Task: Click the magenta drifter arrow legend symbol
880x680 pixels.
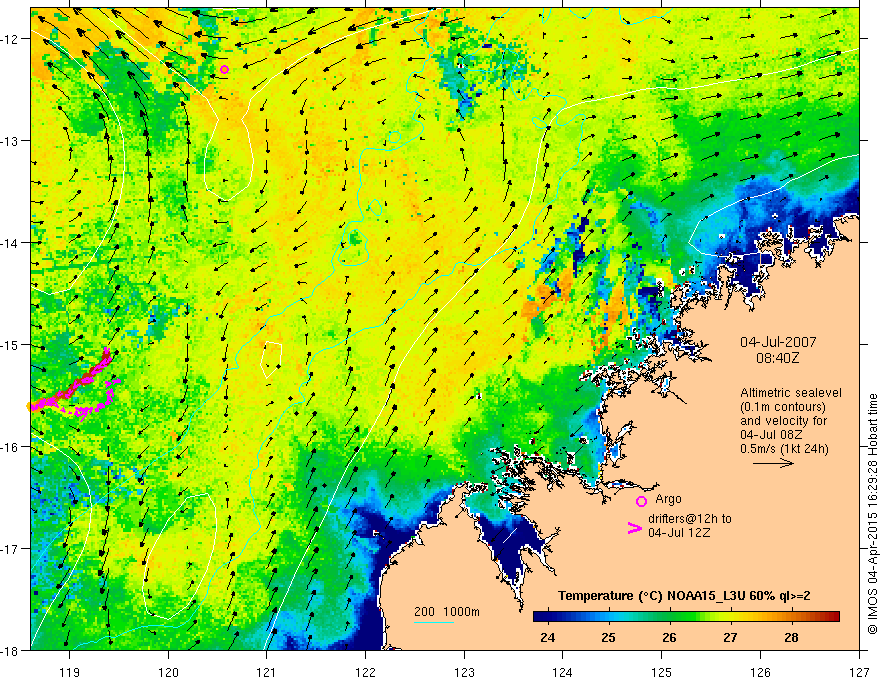Action: pos(634,528)
